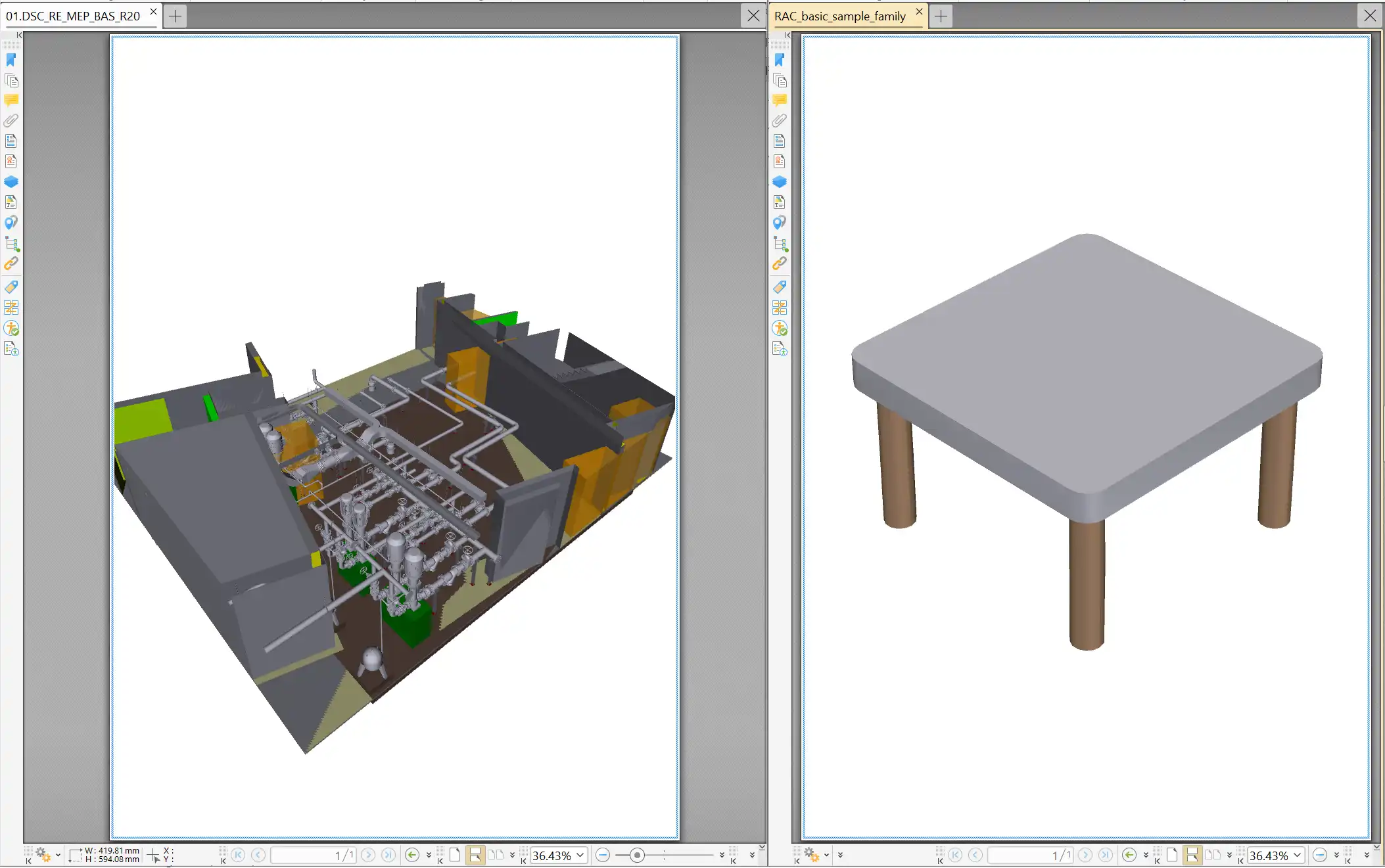The width and height of the screenshot is (1385, 868).
Task: Select the RAC_basic_sample_family tab
Action: (839, 16)
